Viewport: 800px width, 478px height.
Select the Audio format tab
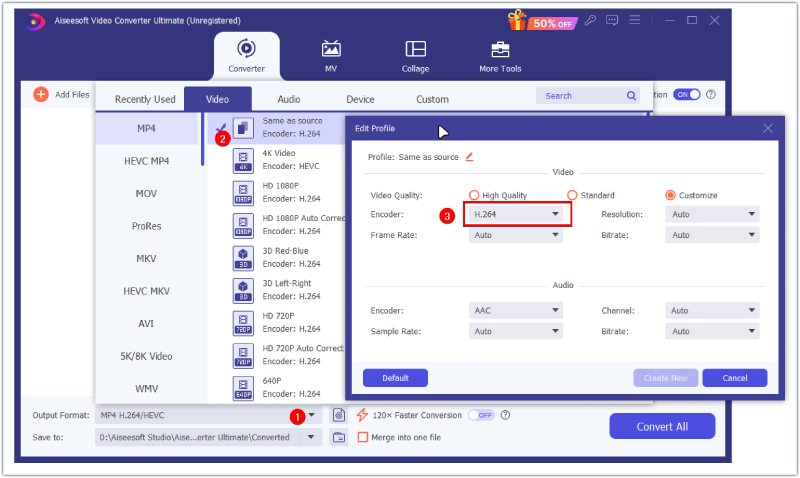(x=289, y=99)
